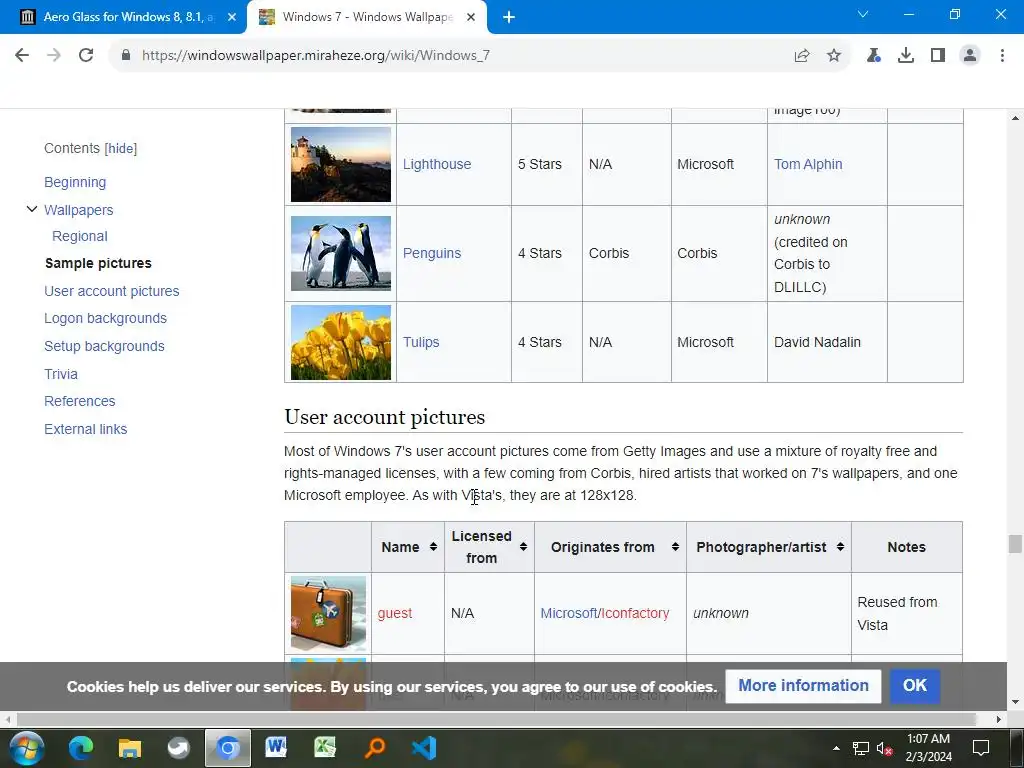
Task: Hide the Contents sidebar
Action: tap(121, 148)
